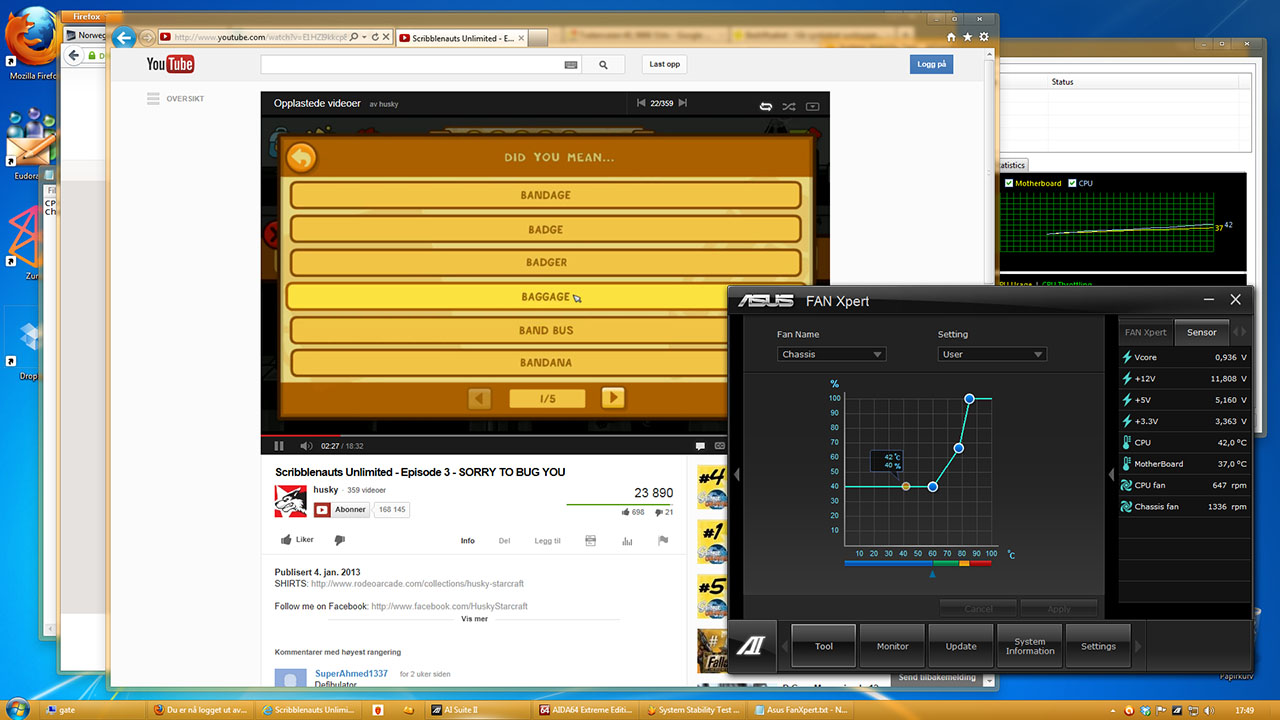Click the CPU fan sensor icon
This screenshot has height=720, width=1280.
coord(1126,486)
